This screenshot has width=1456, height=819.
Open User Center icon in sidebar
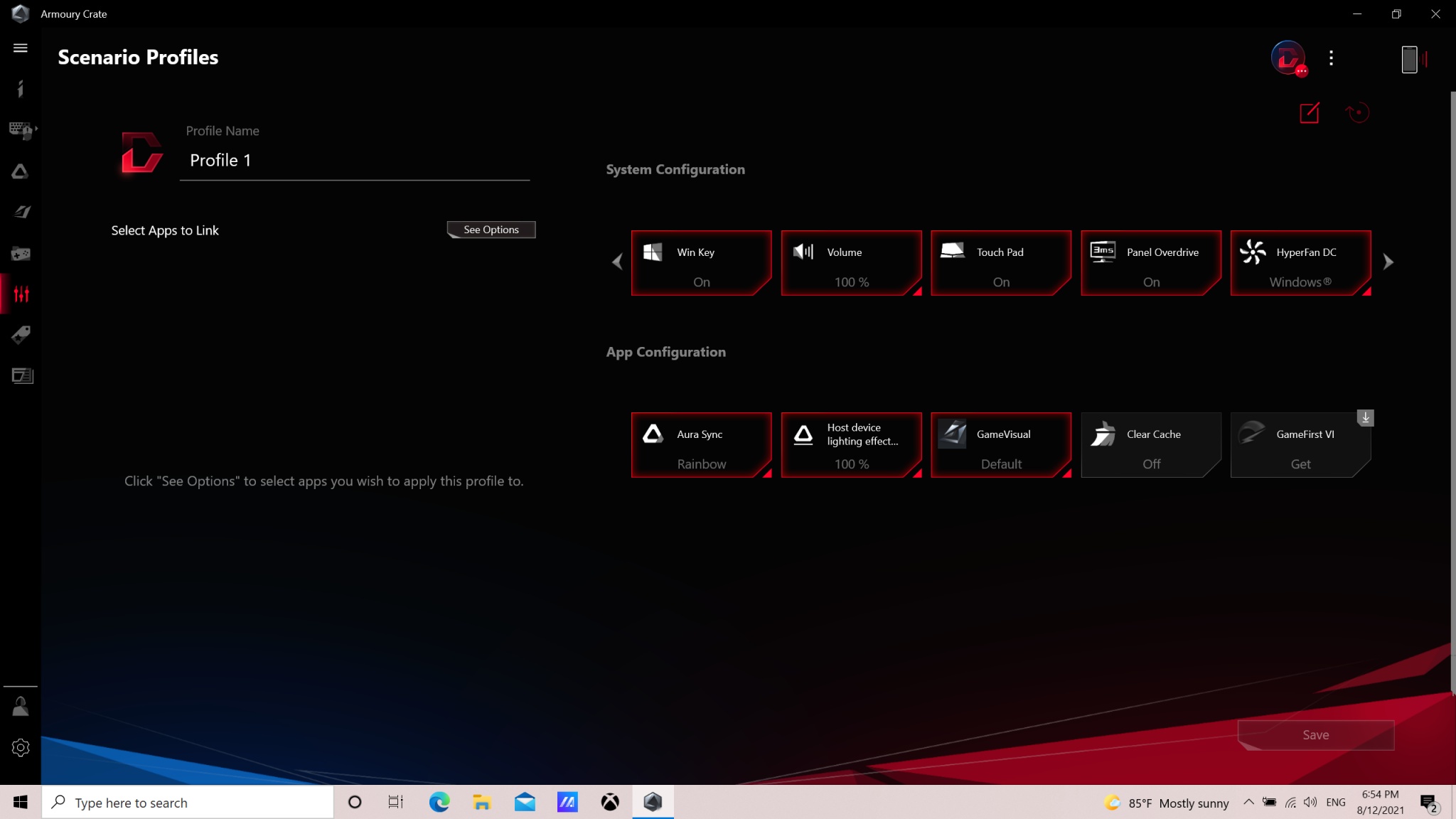pyautogui.click(x=21, y=706)
